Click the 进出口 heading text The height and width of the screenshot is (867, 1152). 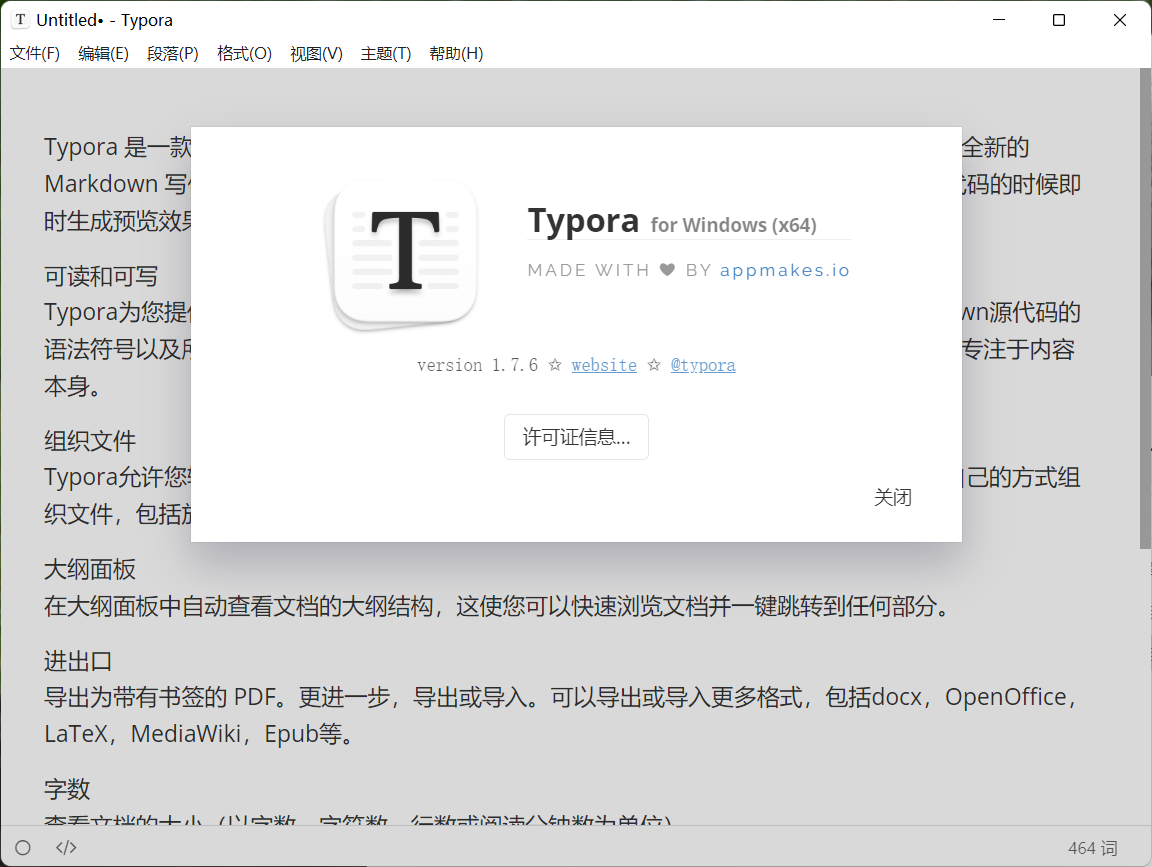[x=78, y=661]
